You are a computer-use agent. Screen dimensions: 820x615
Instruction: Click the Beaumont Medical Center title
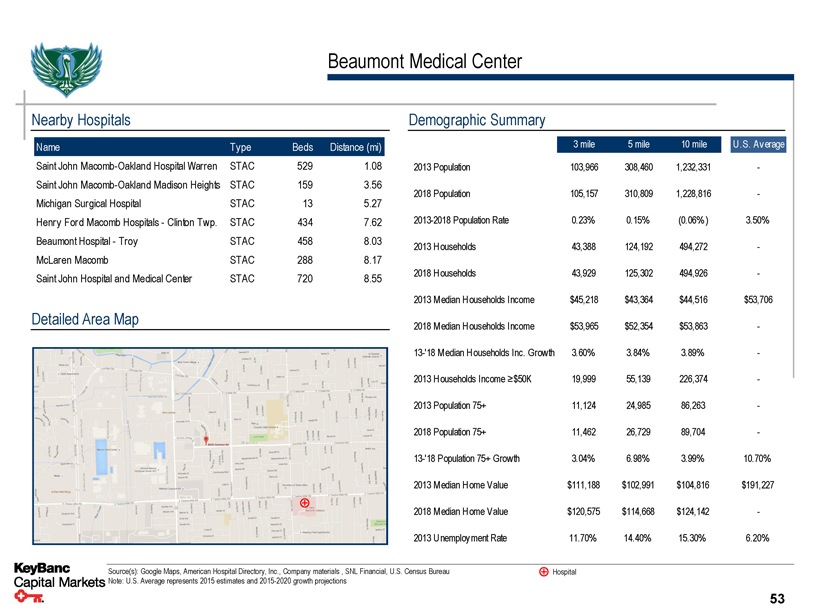(x=424, y=62)
